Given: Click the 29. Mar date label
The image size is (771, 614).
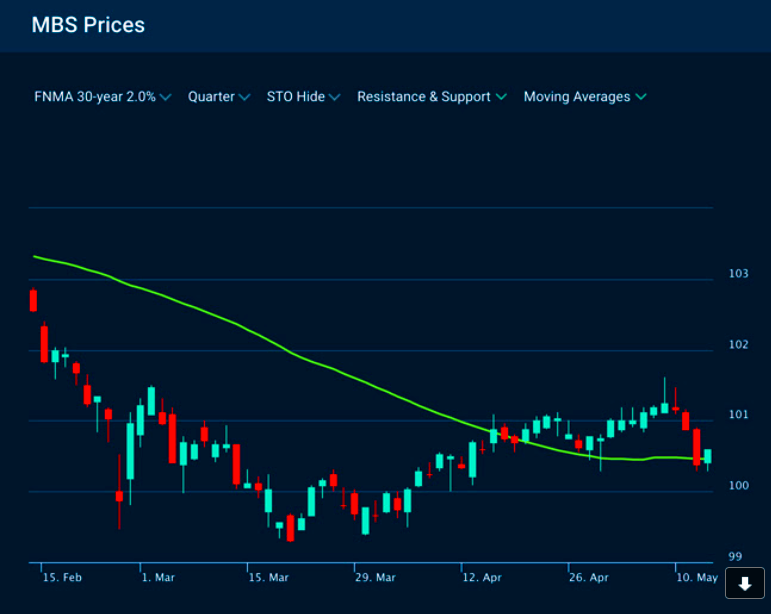Looking at the screenshot, I should click(376, 578).
